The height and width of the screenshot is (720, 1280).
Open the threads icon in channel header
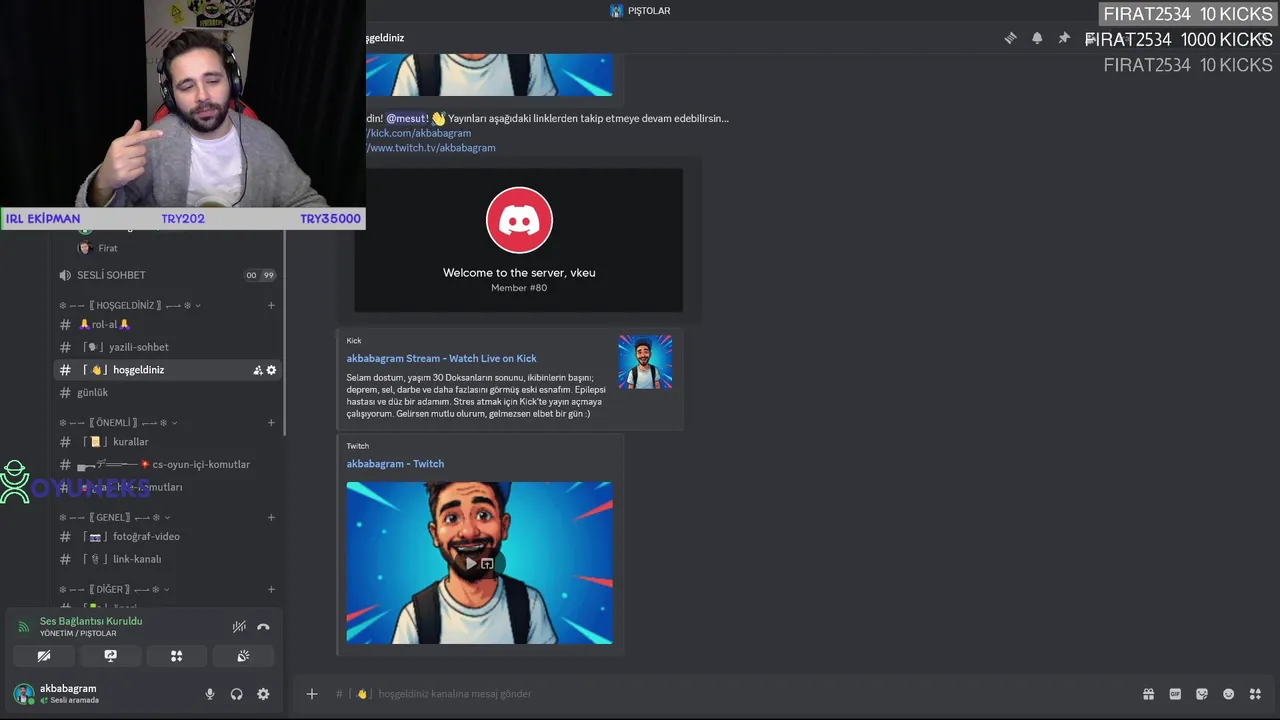pyautogui.click(x=1010, y=38)
